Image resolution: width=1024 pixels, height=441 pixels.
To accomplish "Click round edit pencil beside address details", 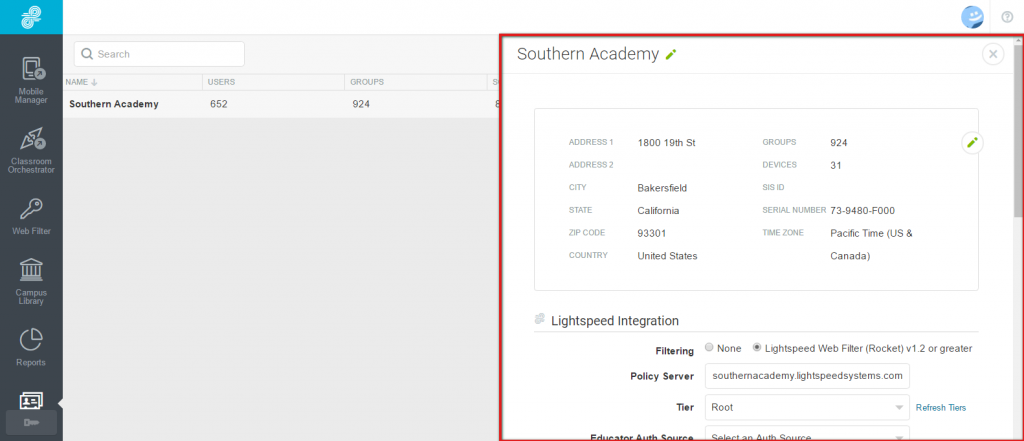I will point(972,143).
